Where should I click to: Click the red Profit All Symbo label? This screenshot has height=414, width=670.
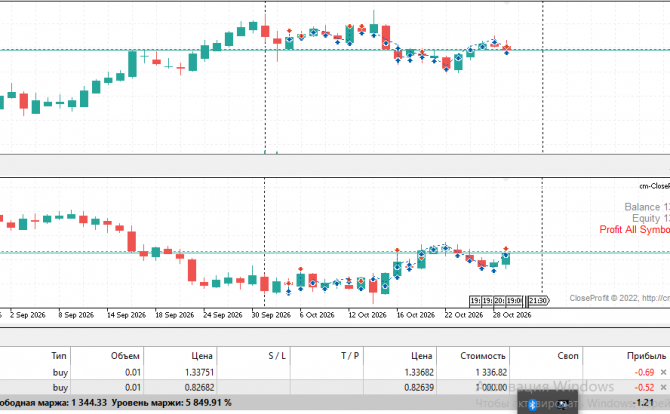coord(635,229)
